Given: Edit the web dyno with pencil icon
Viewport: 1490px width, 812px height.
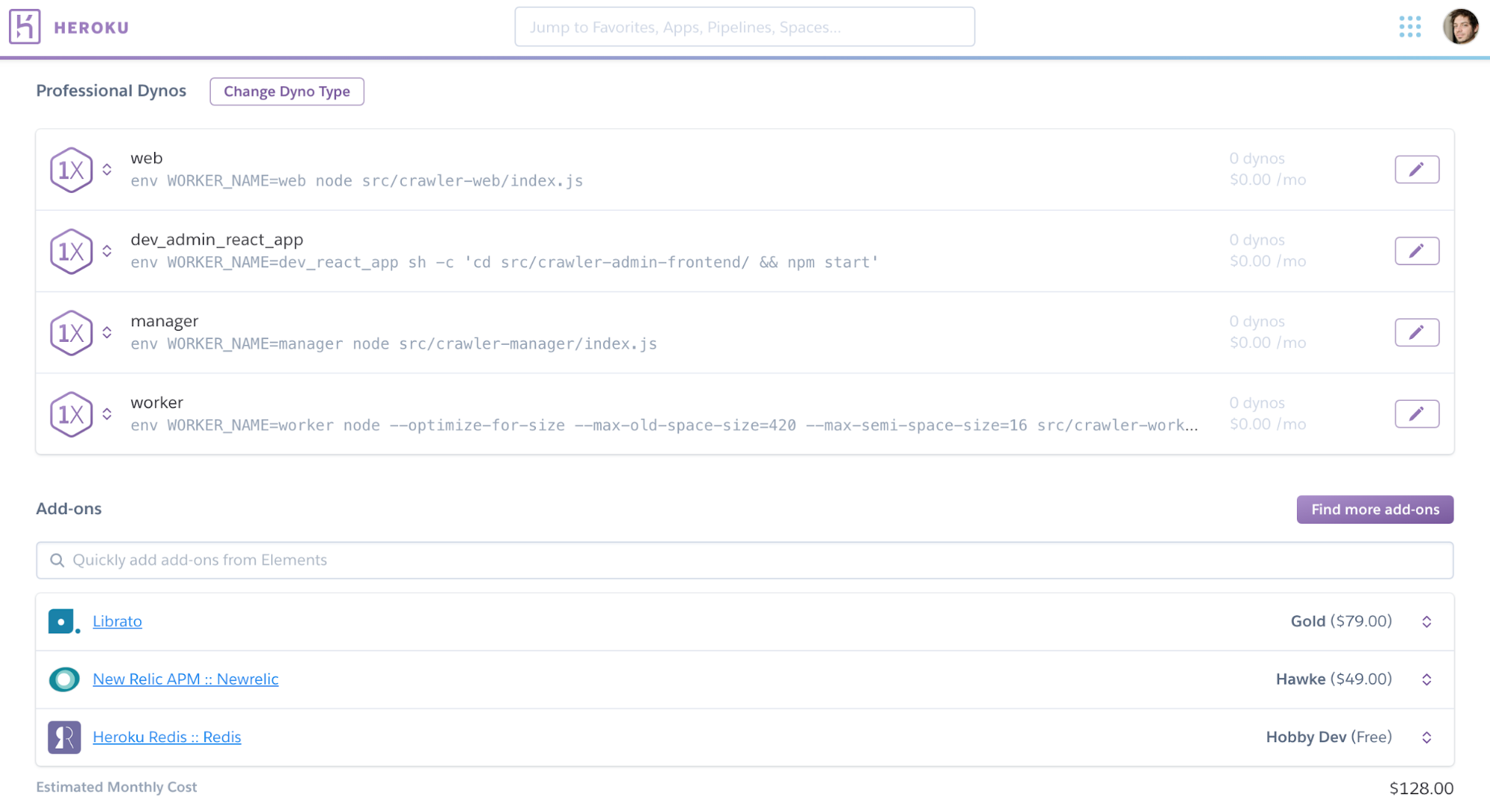Looking at the screenshot, I should pyautogui.click(x=1416, y=169).
